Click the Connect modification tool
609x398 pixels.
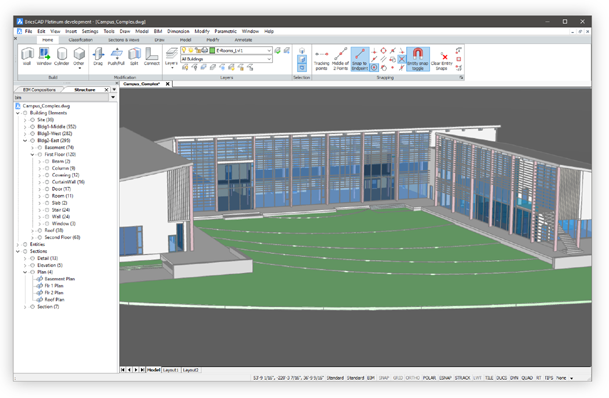tap(151, 56)
